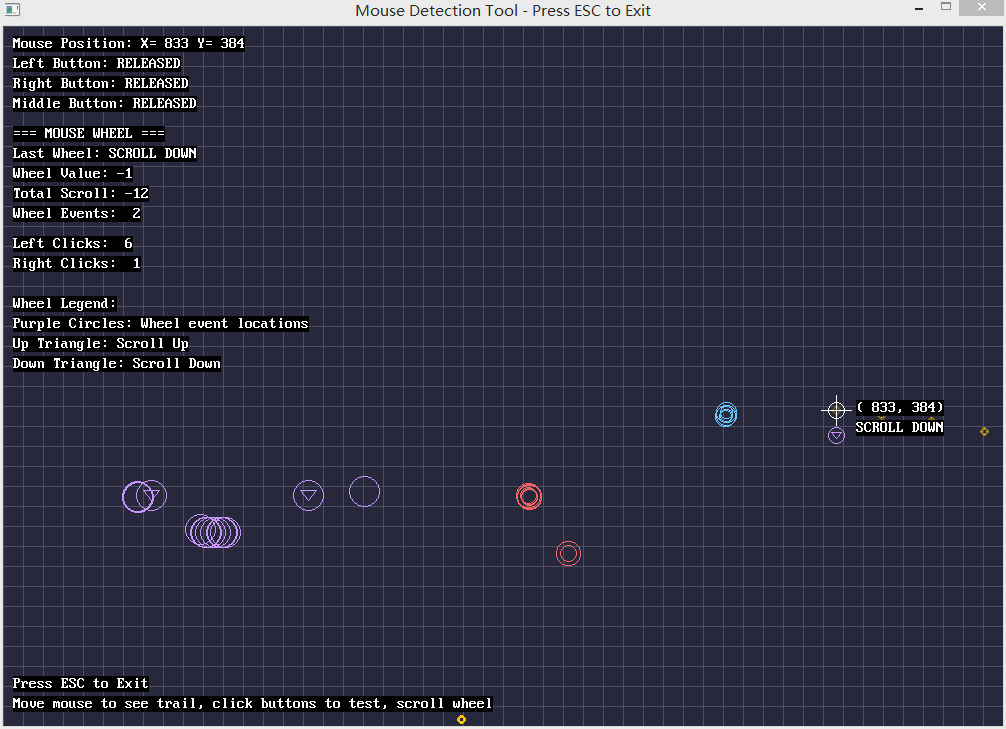Viewport: 1006px width, 729px height.
Task: Click the coordinate label next to crosshair
Action: [x=900, y=408]
